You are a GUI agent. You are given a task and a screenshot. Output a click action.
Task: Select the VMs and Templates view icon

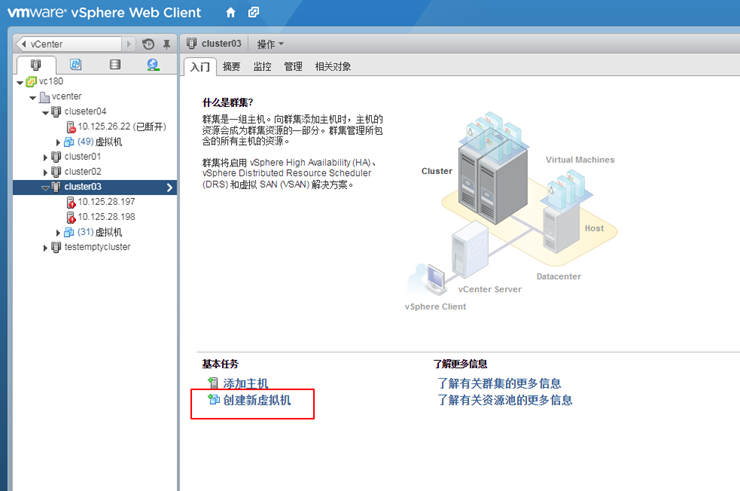tap(76, 64)
